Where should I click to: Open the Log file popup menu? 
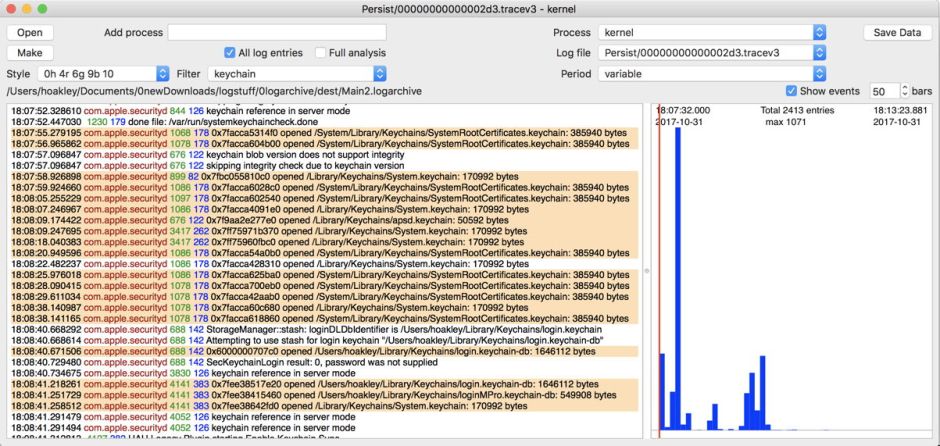tap(820, 53)
